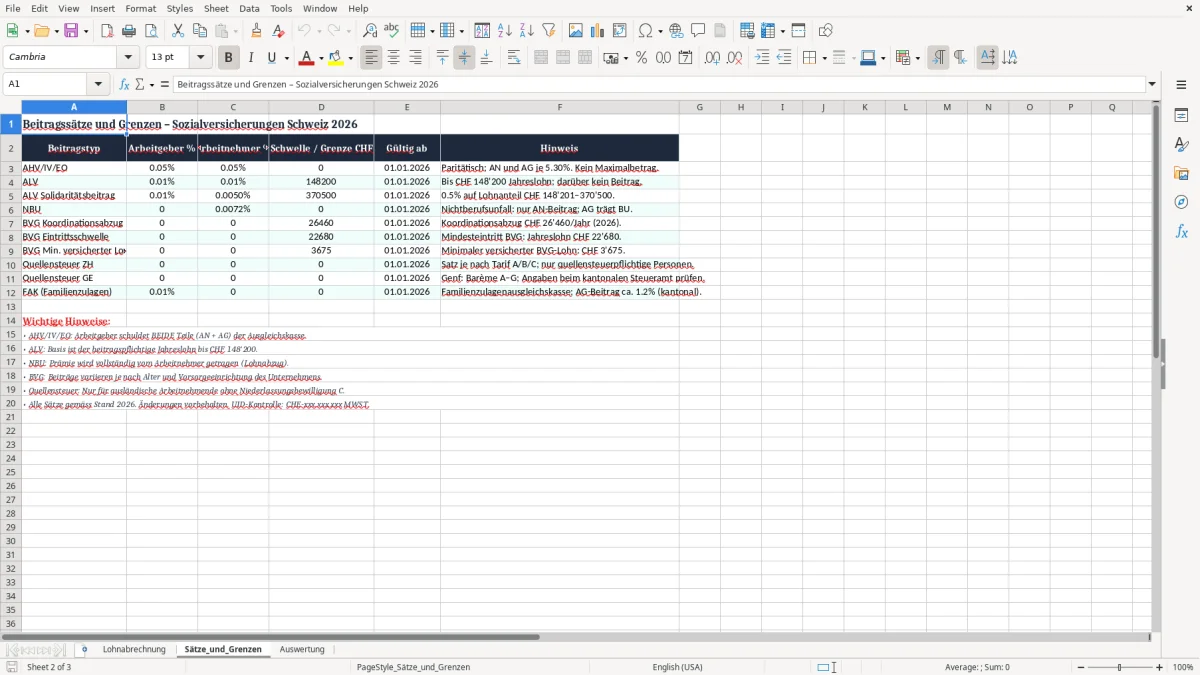Run the spelling check
Image resolution: width=1200 pixels, height=675 pixels.
point(391,31)
